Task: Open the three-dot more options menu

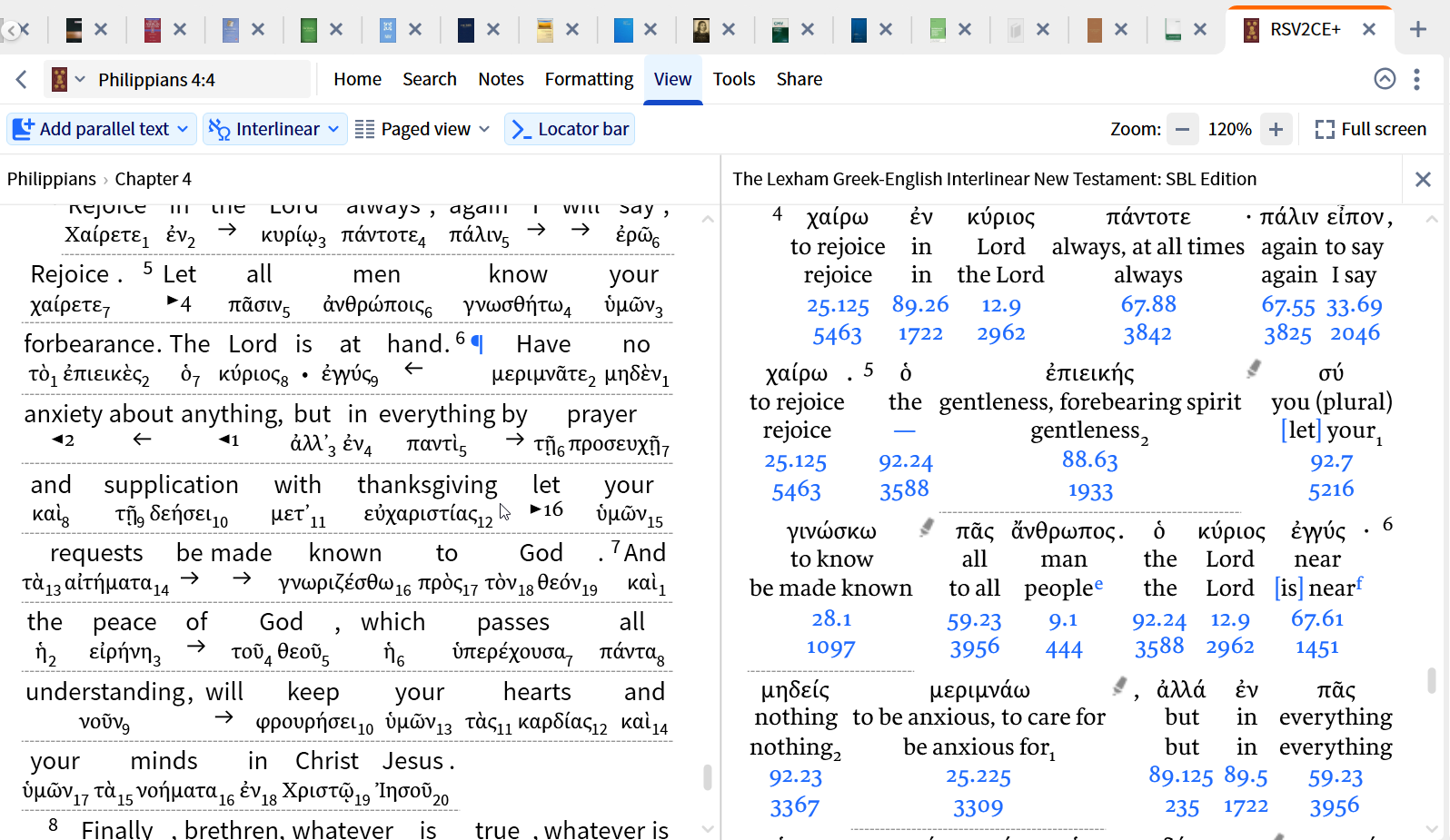Action: [1416, 80]
